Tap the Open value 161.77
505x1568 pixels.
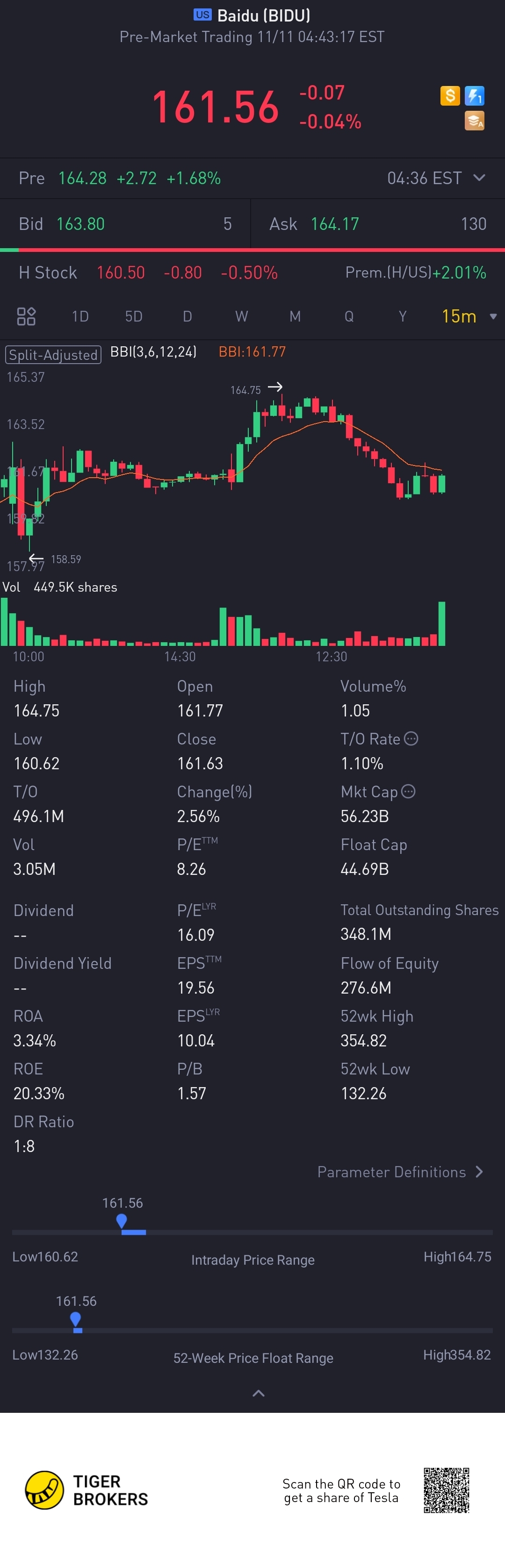coord(200,710)
